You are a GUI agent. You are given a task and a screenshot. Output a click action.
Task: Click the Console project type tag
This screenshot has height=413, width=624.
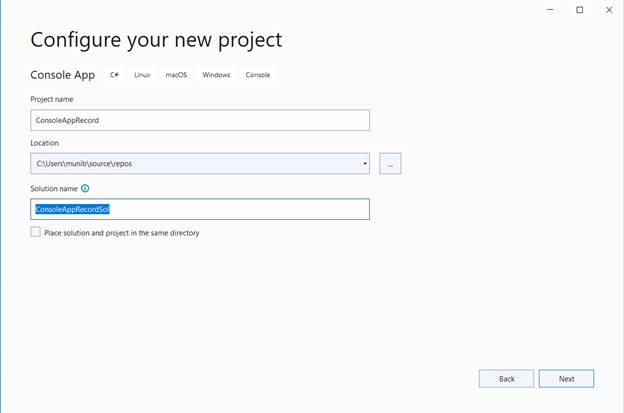click(257, 75)
